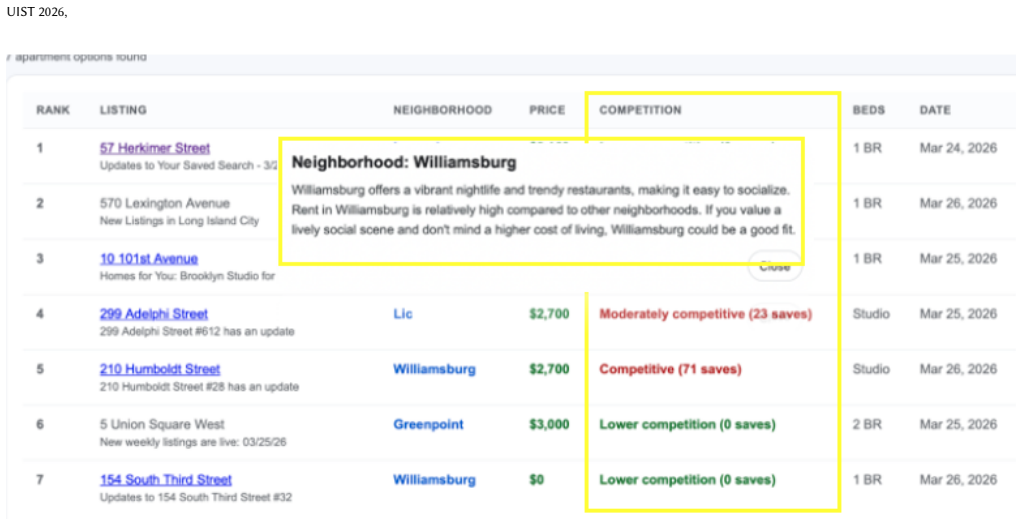Click the $3,000 price cell
The image size is (1022, 519).
(x=549, y=424)
